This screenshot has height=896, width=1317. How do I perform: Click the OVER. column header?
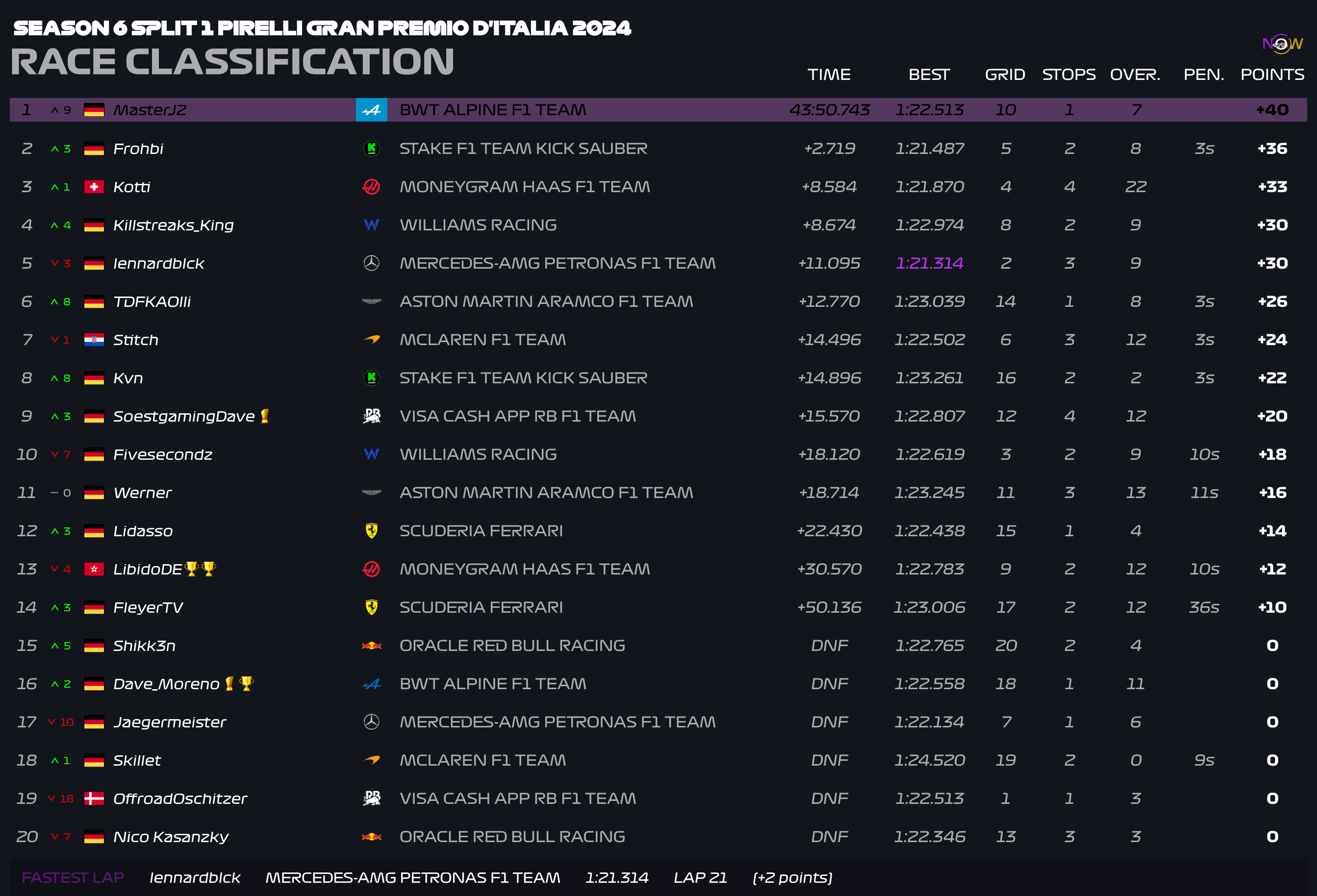click(1135, 75)
